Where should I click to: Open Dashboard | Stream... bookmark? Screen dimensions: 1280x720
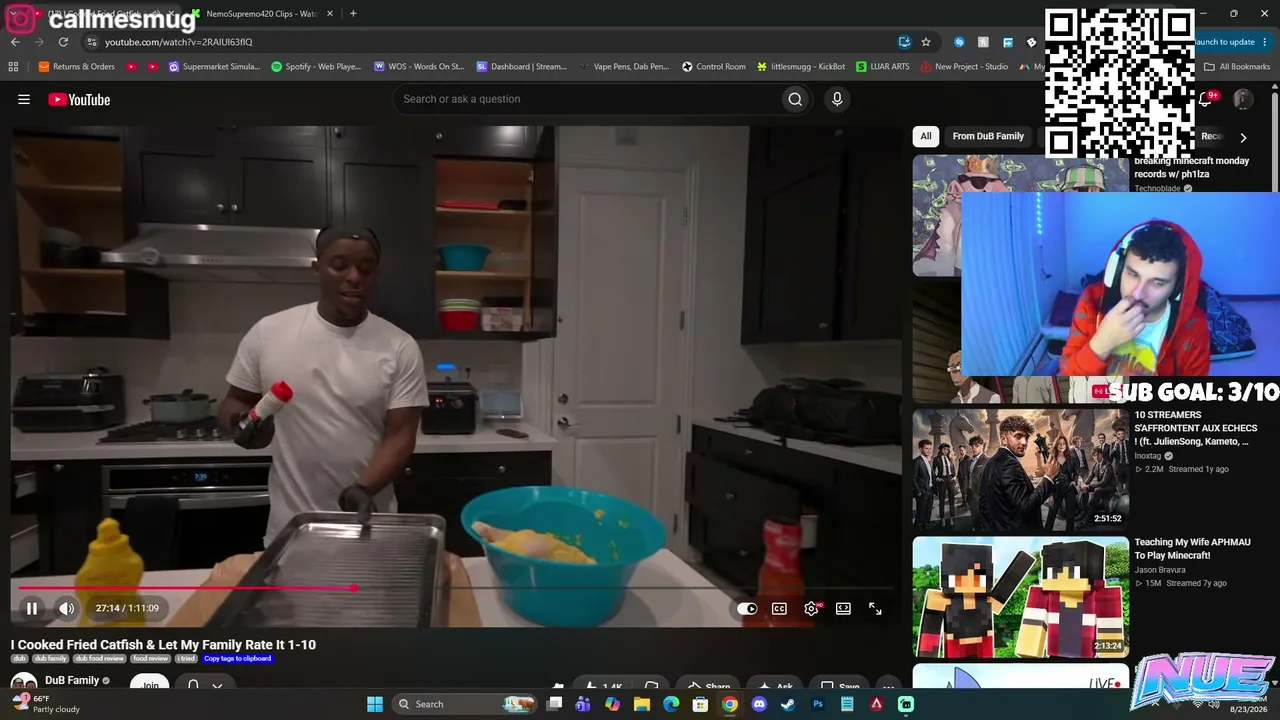(x=522, y=67)
